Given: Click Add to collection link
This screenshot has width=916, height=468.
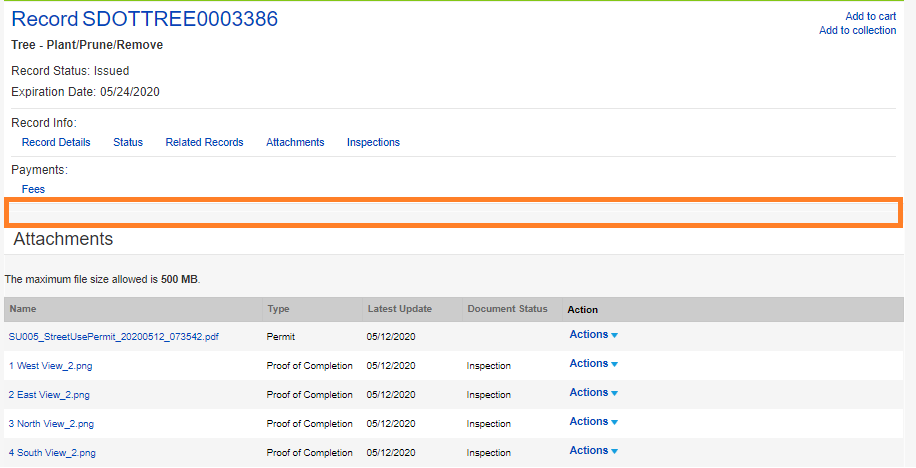Looking at the screenshot, I should pos(857,31).
